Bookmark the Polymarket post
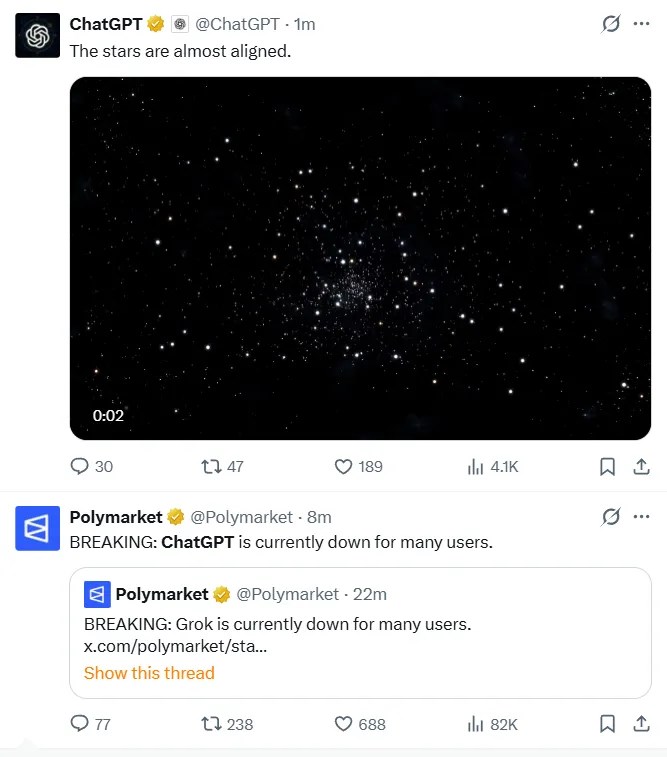Viewport: 667px width, 757px height. [x=607, y=724]
